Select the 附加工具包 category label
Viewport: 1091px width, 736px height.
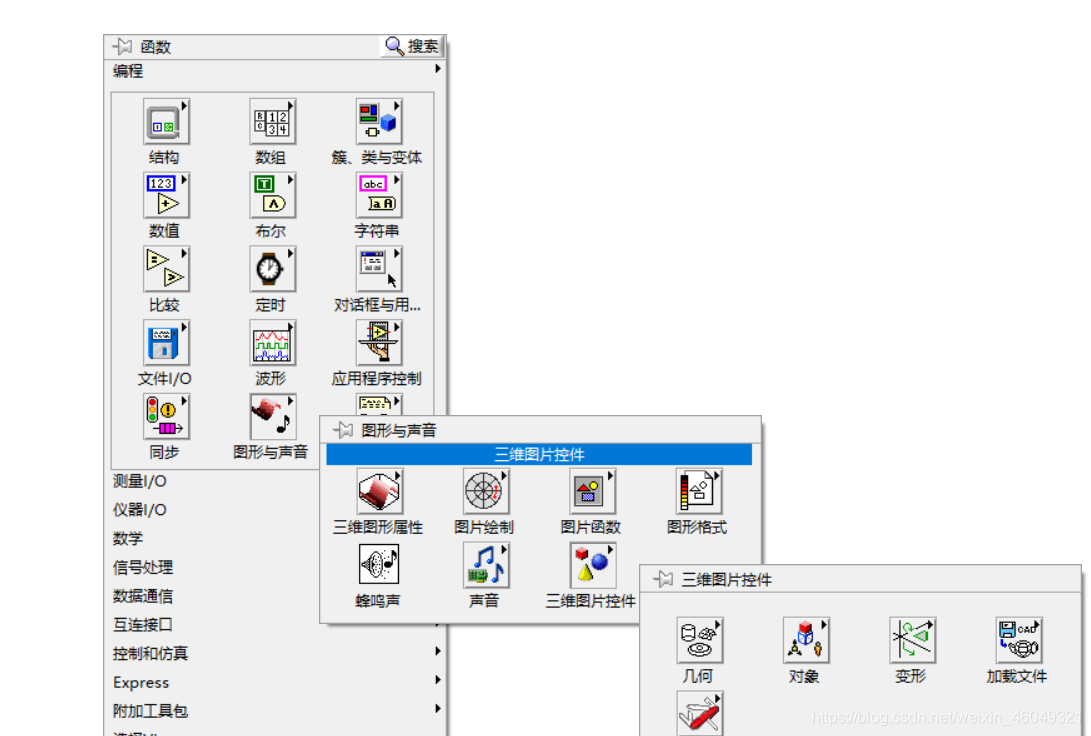pyautogui.click(x=150, y=711)
